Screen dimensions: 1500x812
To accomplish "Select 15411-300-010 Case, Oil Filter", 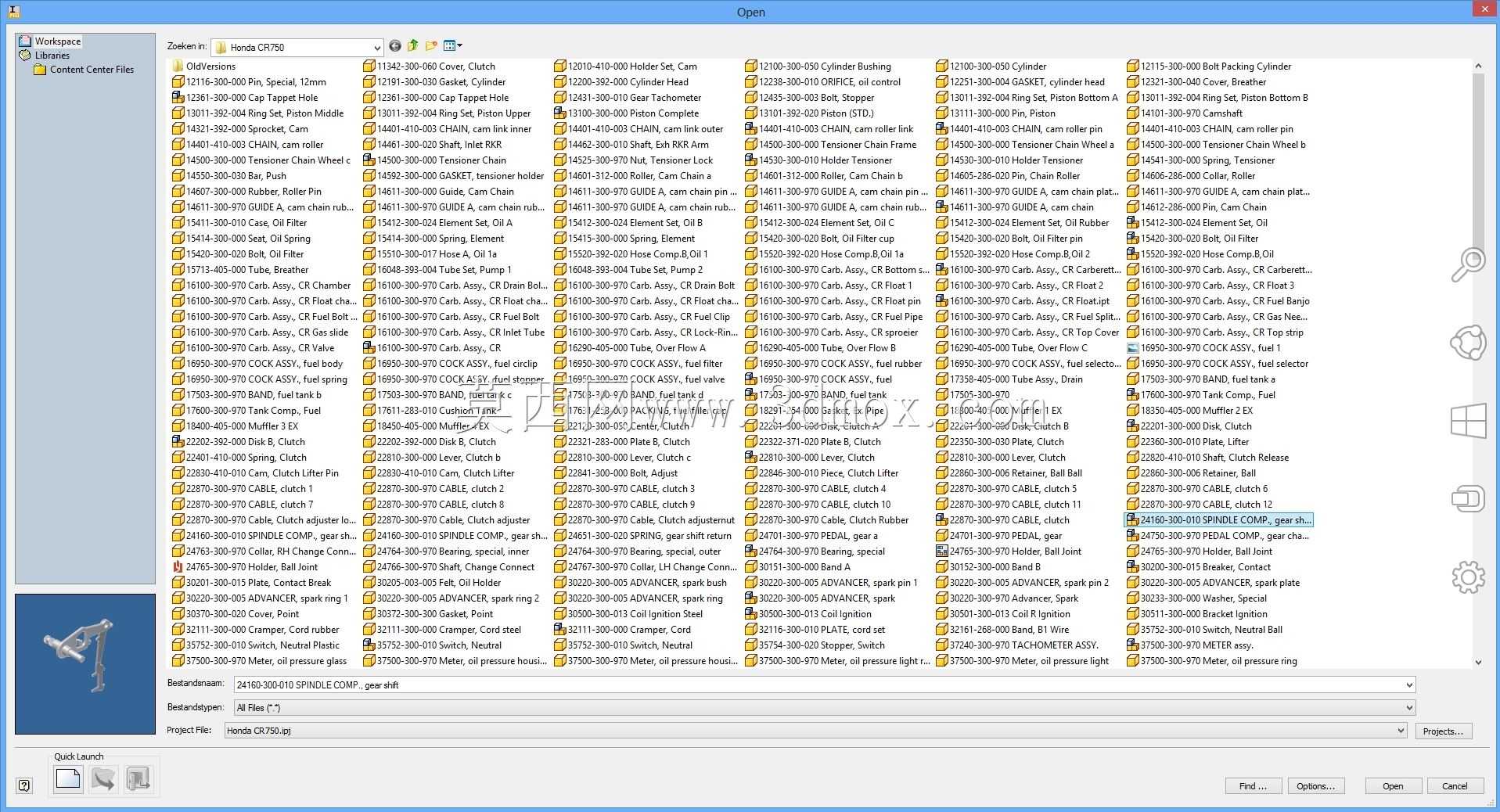I will click(246, 223).
